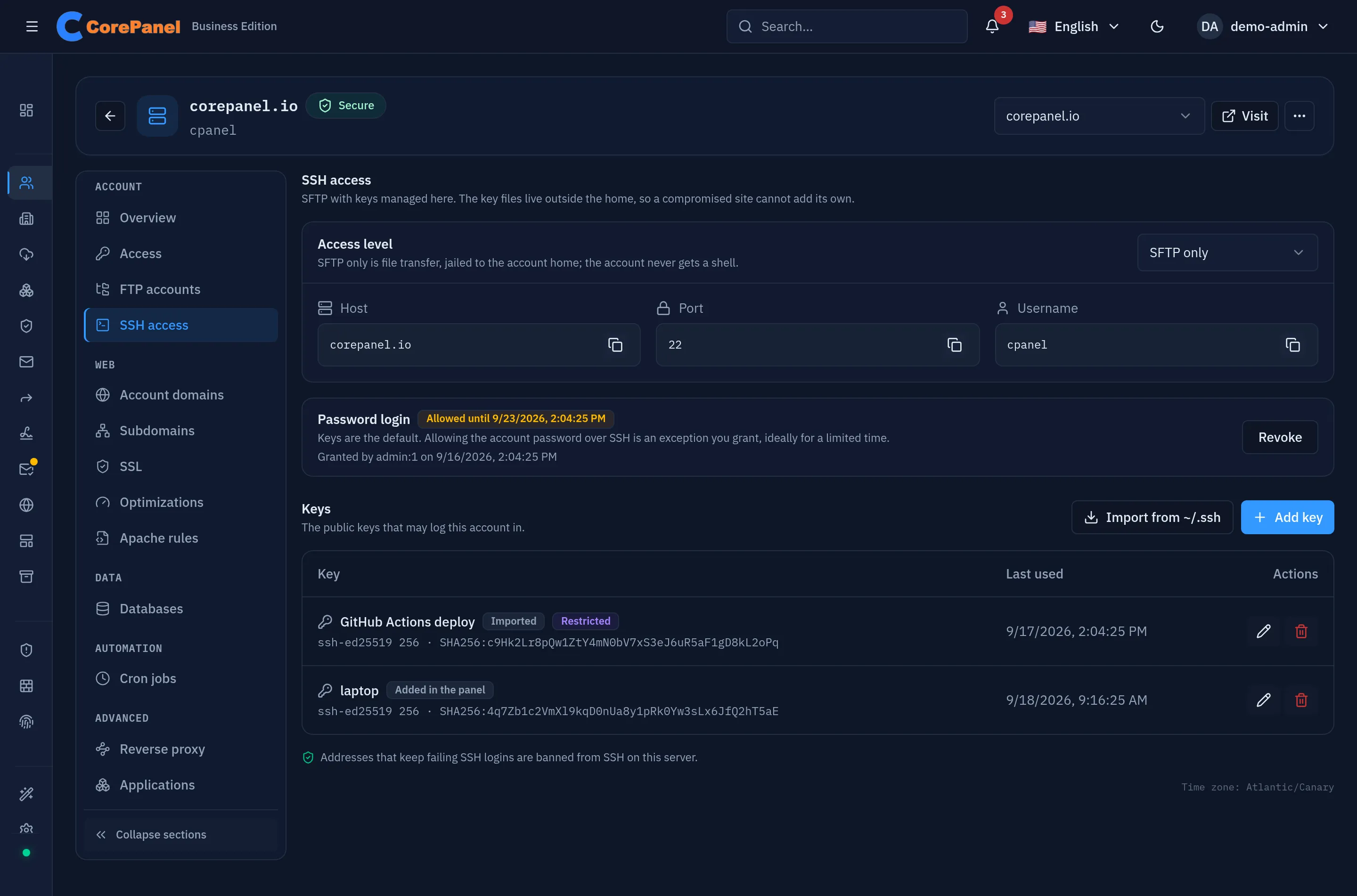Click the Restricted badge on GitHub key
This screenshot has width=1357, height=896.
585,621
